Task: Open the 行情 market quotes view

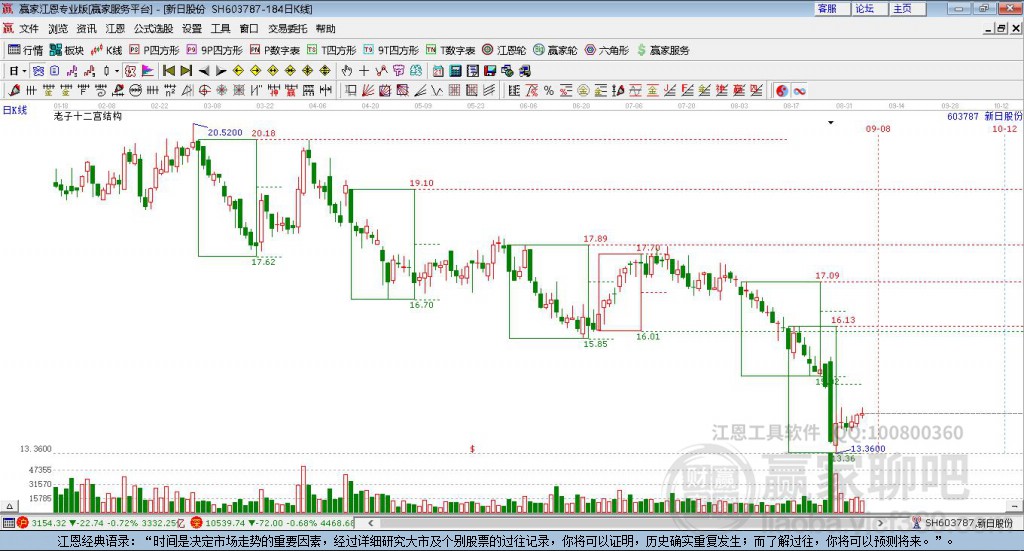Action: coord(25,50)
